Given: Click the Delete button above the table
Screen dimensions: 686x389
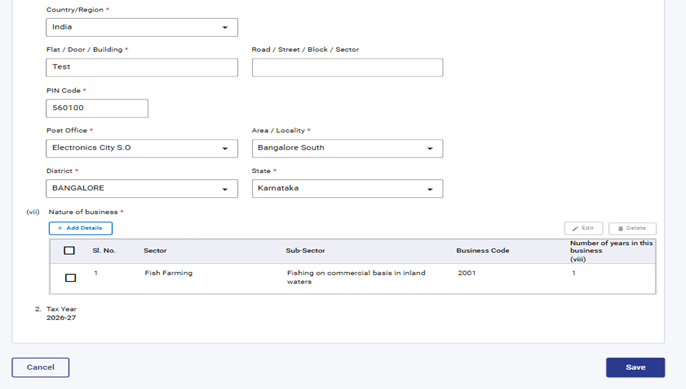Looking at the screenshot, I should pos(632,228).
